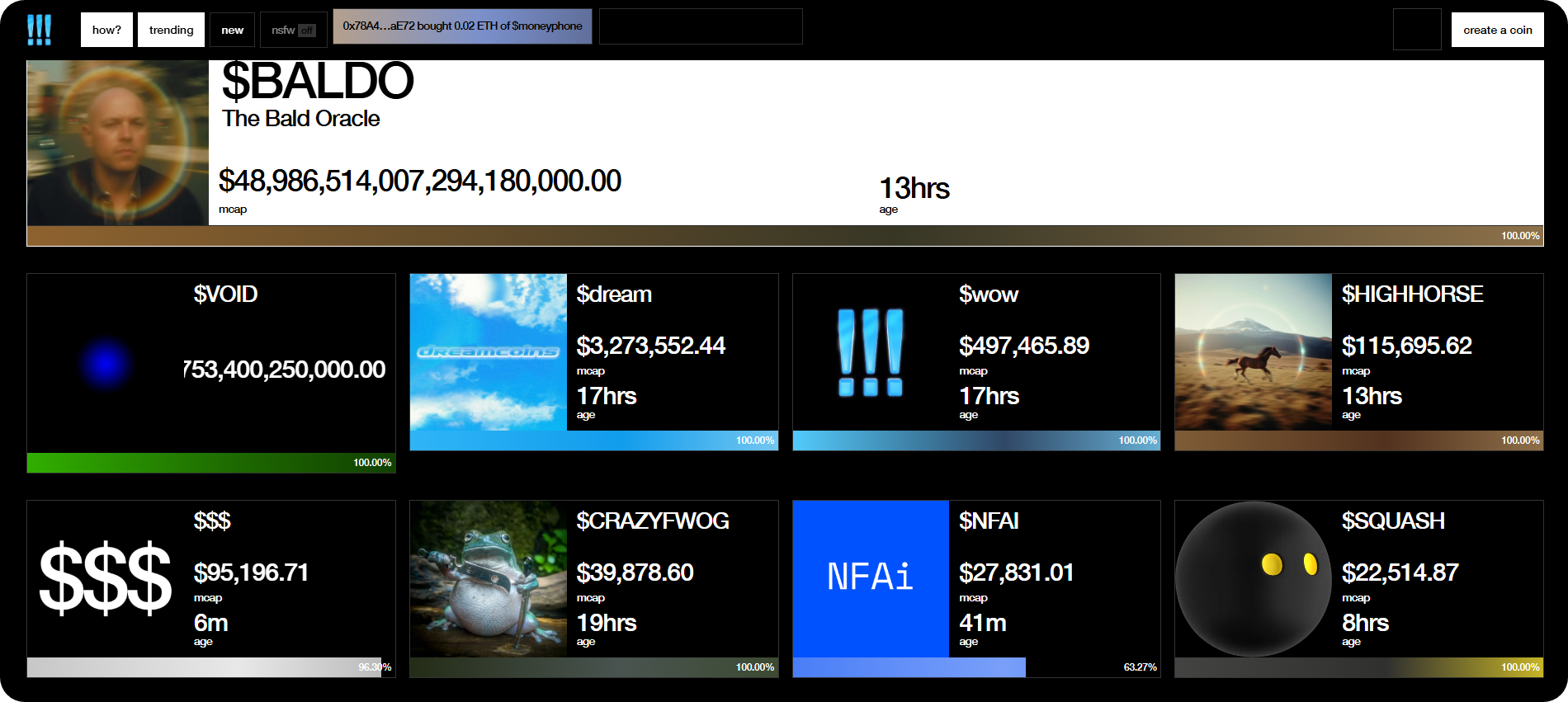This screenshot has height=702, width=1568.
Task: Open the $wow coin exclamation icon
Action: click(870, 352)
